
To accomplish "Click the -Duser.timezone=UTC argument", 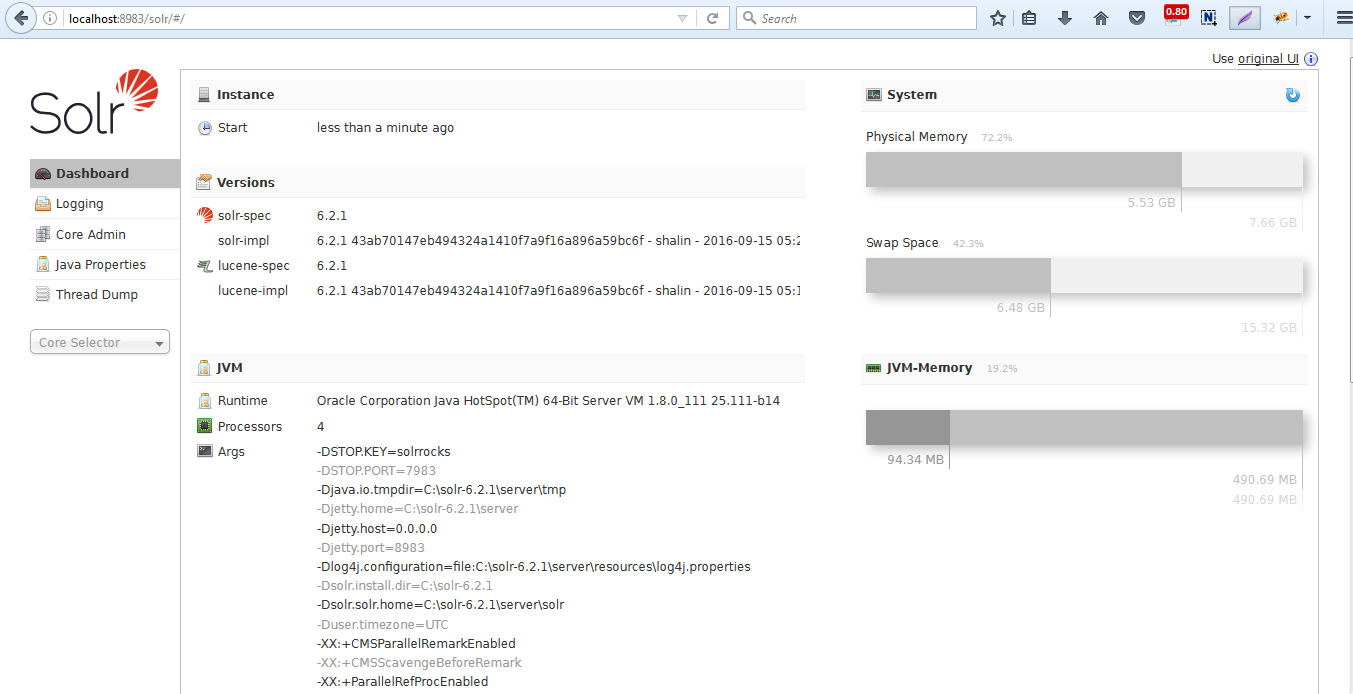I will [383, 625].
